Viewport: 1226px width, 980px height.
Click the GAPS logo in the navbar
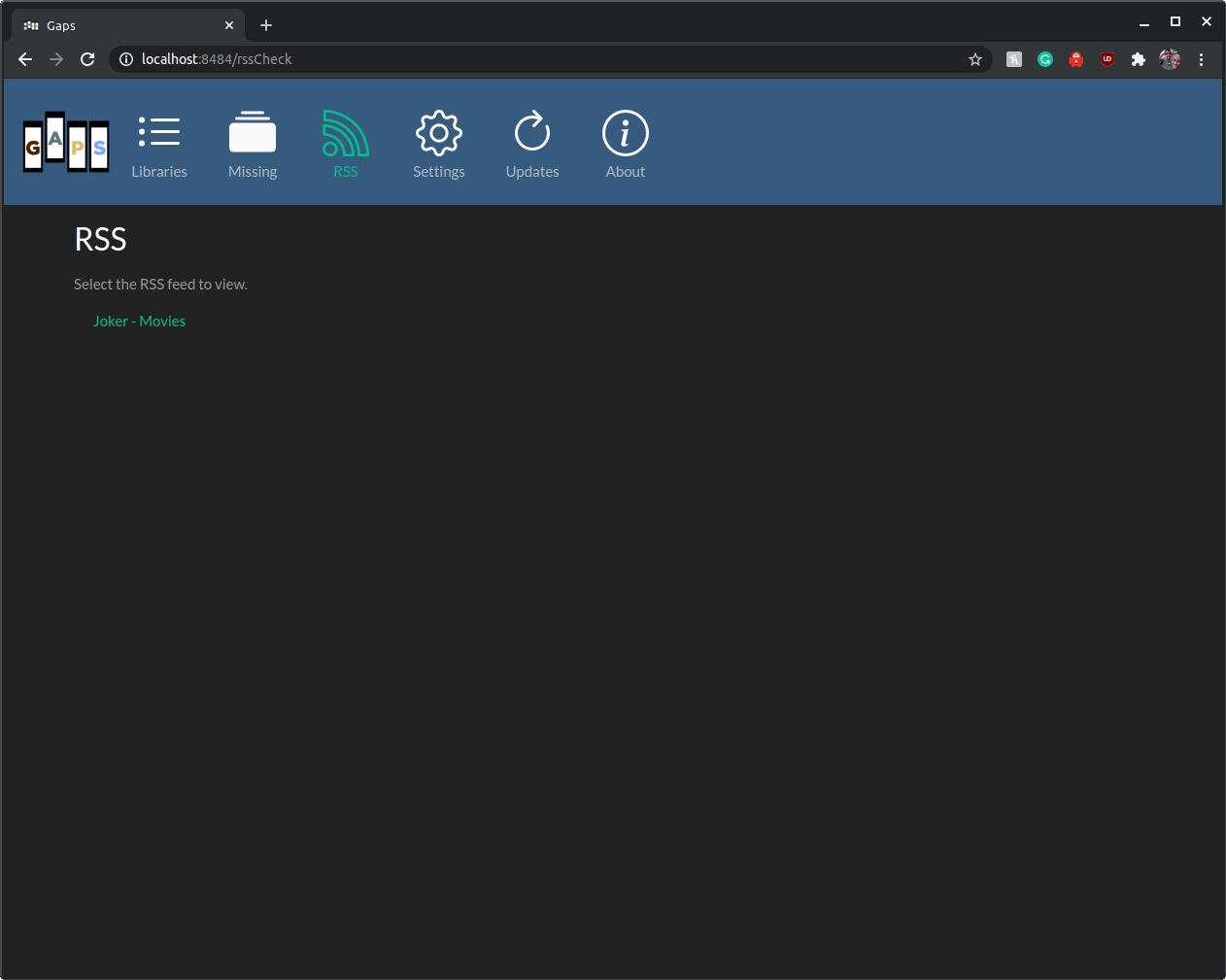coord(65,142)
